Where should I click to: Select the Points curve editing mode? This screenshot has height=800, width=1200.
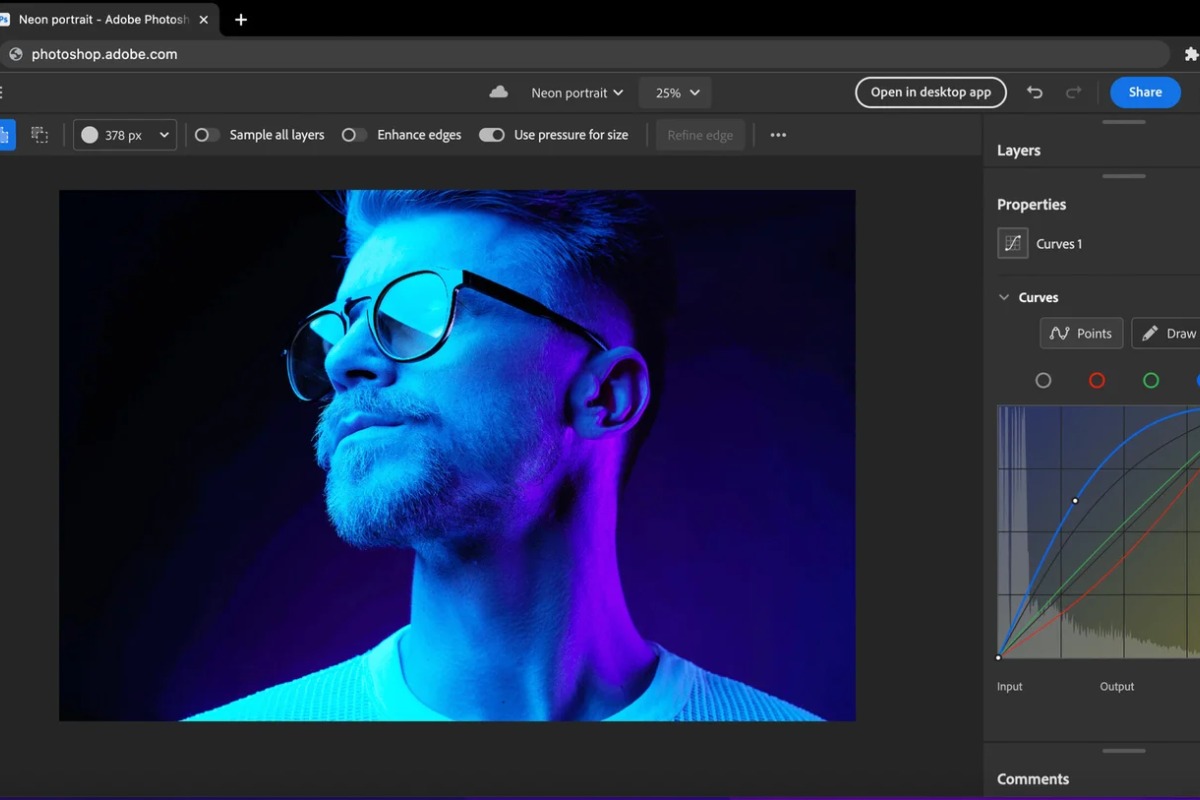coord(1081,333)
